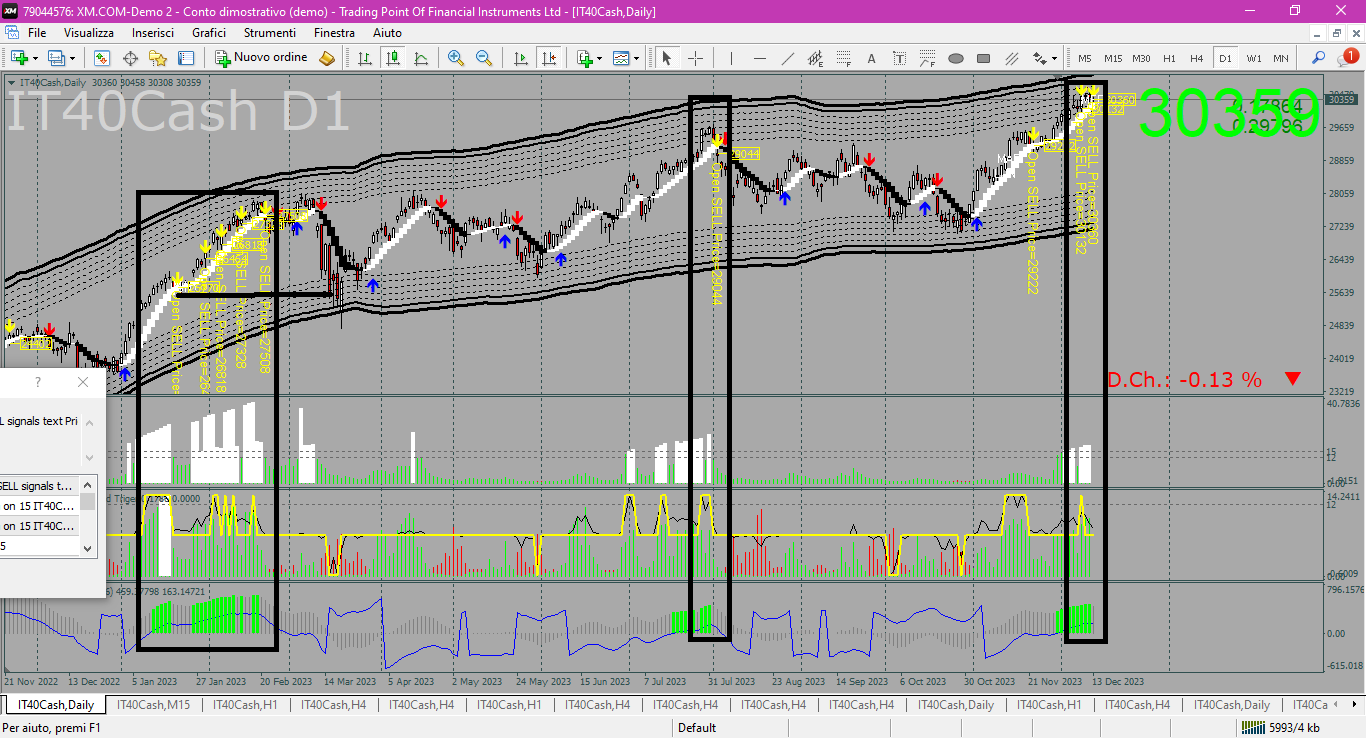Click the connection status 5993/4 kb indicator
Image resolution: width=1366 pixels, height=738 pixels.
(1281, 728)
